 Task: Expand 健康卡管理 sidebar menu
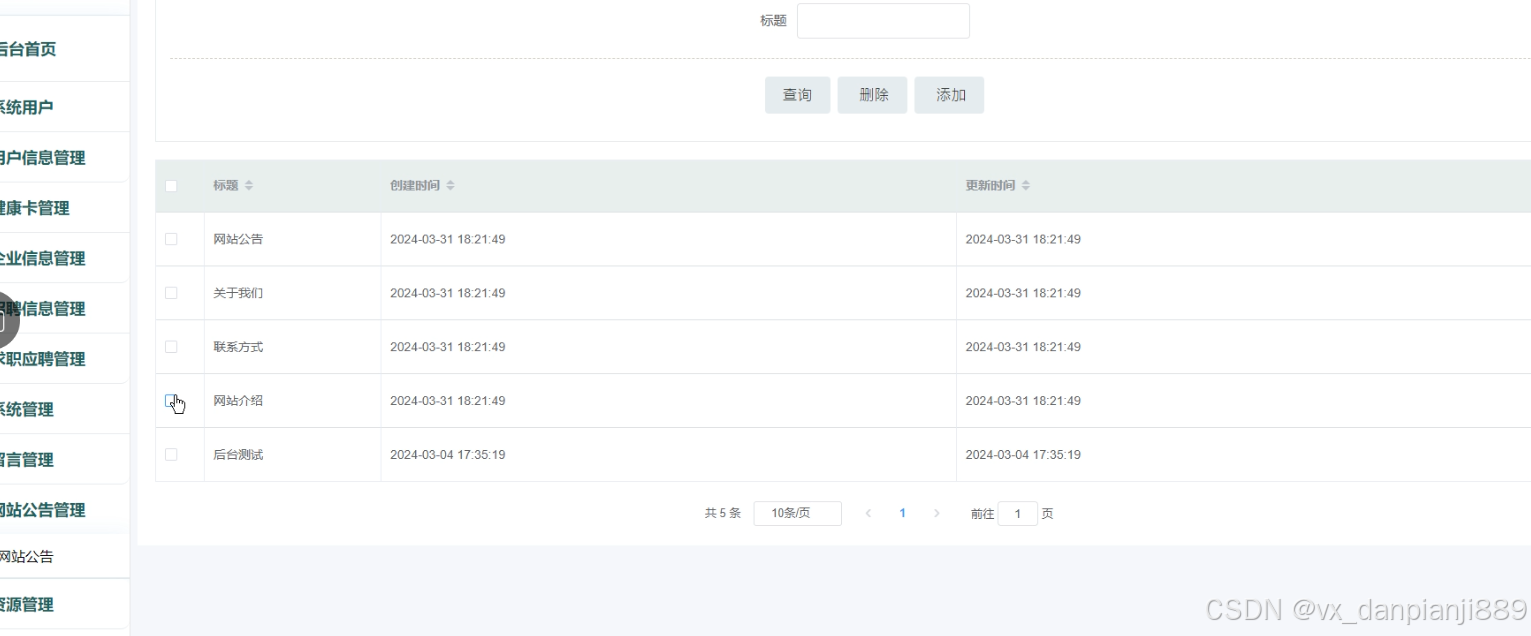tap(64, 208)
